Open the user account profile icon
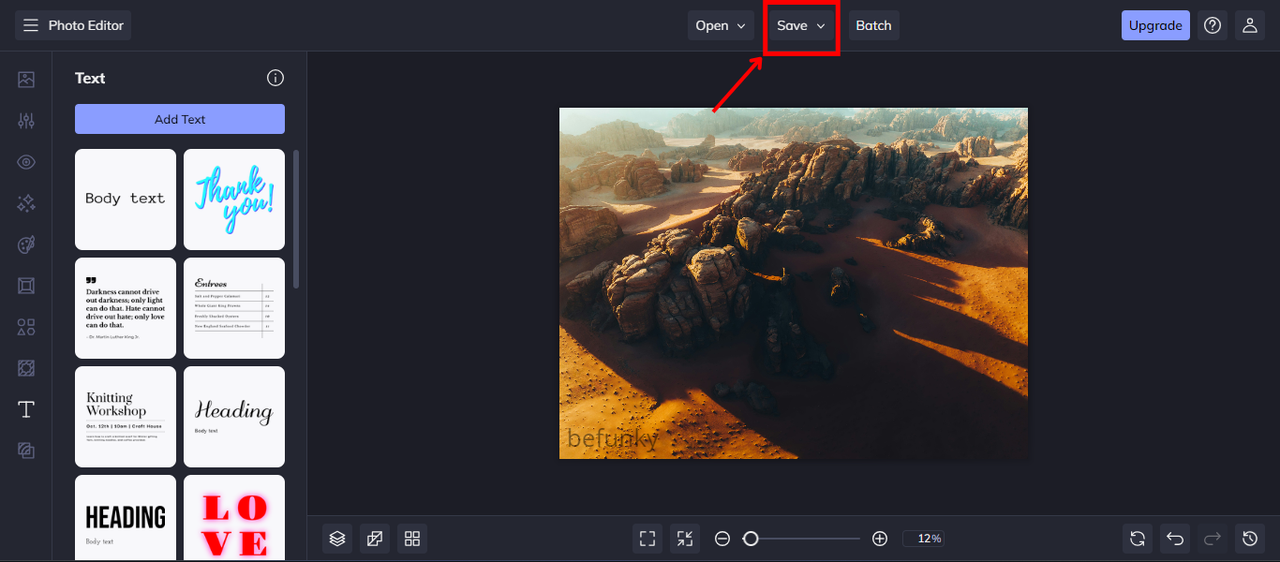 pyautogui.click(x=1249, y=26)
